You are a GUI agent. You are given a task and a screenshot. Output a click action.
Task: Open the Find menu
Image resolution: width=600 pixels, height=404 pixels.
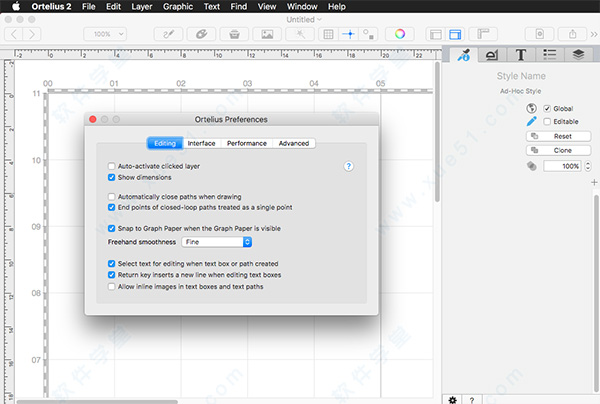coord(238,7)
